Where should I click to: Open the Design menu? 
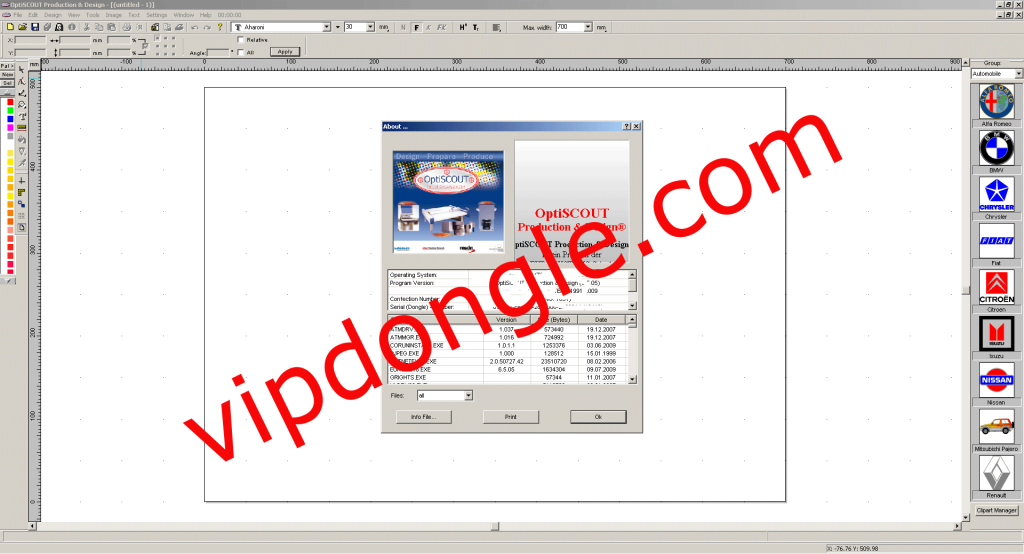coord(53,14)
